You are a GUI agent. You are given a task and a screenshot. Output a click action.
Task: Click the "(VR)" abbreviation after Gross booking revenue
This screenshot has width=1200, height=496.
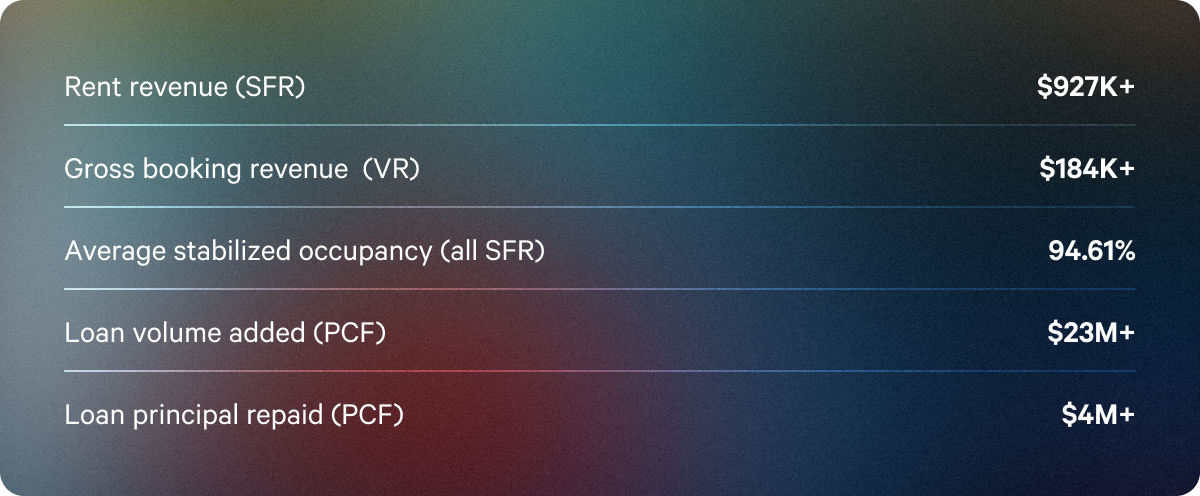(x=391, y=170)
